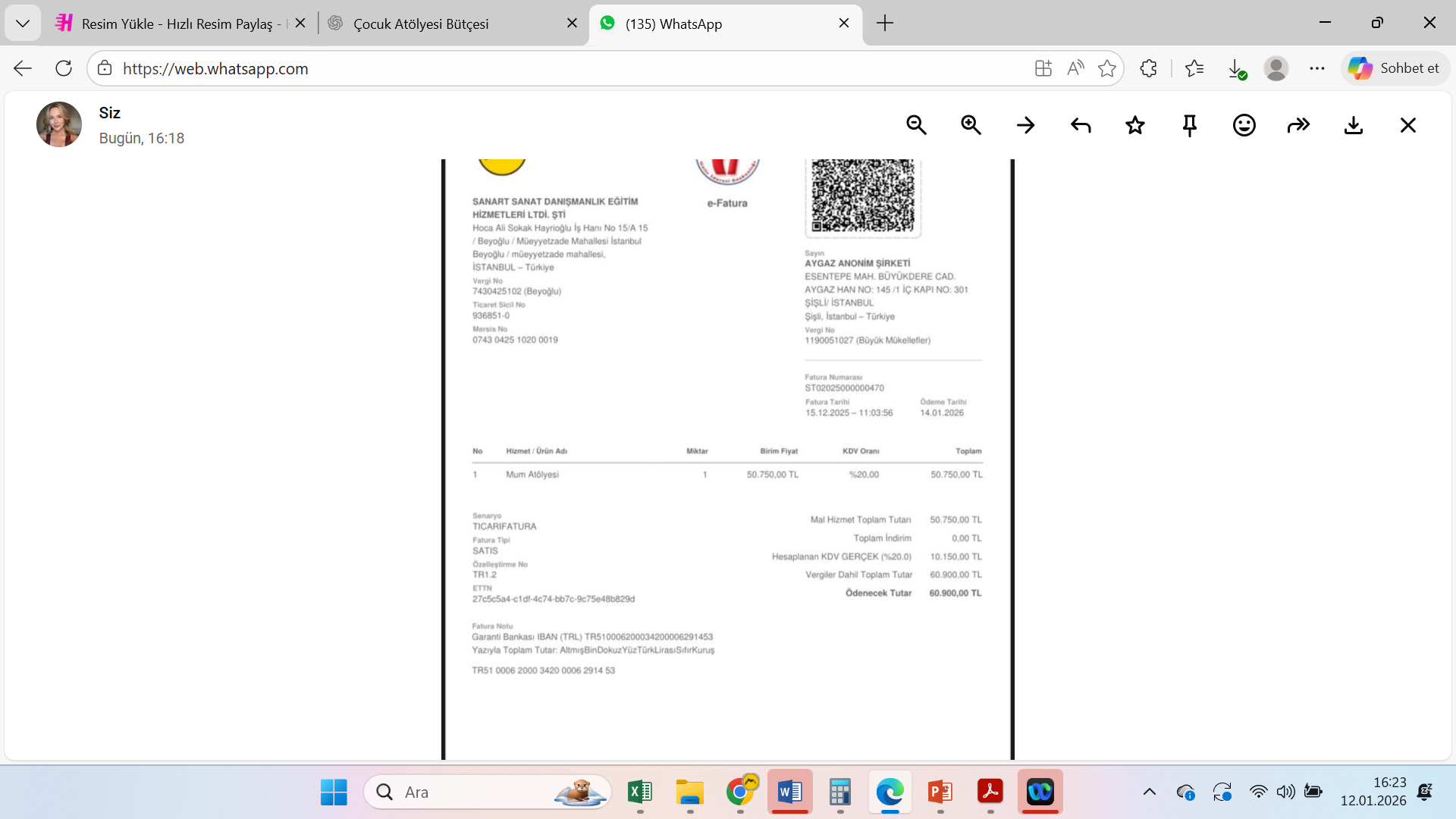This screenshot has width=1456, height=819.
Task: Star this image message
Action: pyautogui.click(x=1135, y=125)
